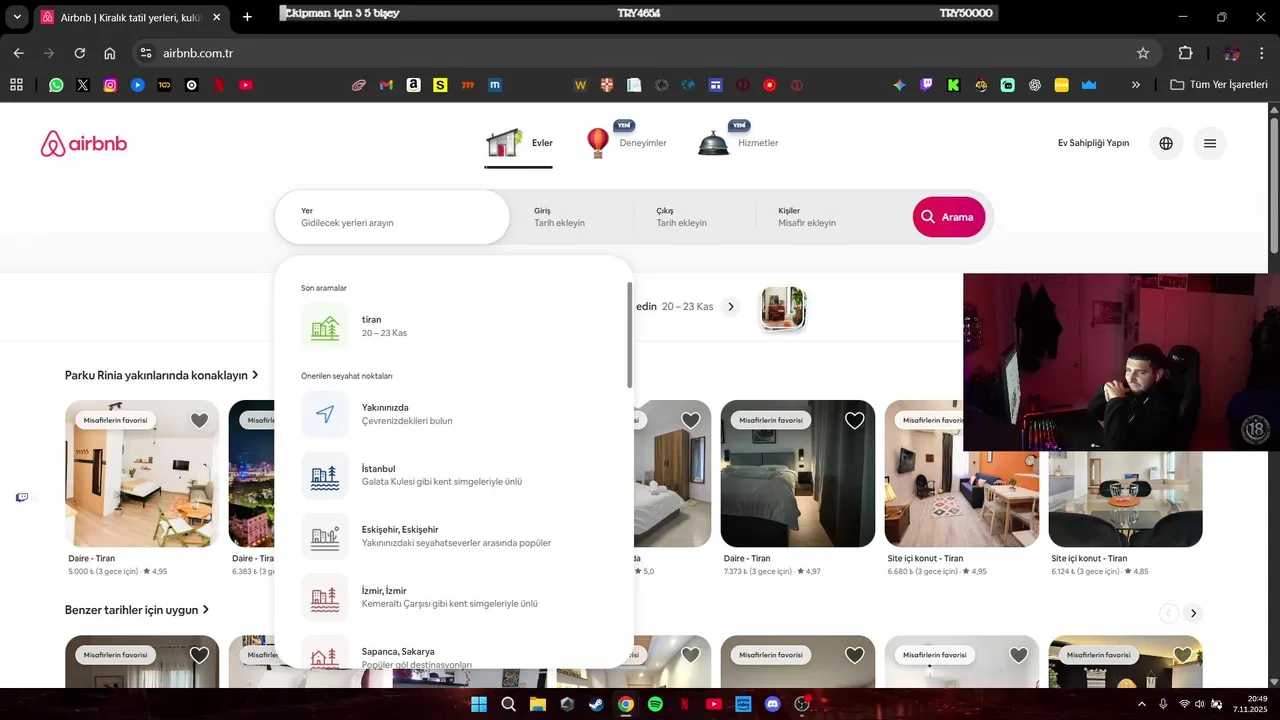Open Chrome extensions puzzle icon
Image resolution: width=1280 pixels, height=720 pixels.
1186,53
